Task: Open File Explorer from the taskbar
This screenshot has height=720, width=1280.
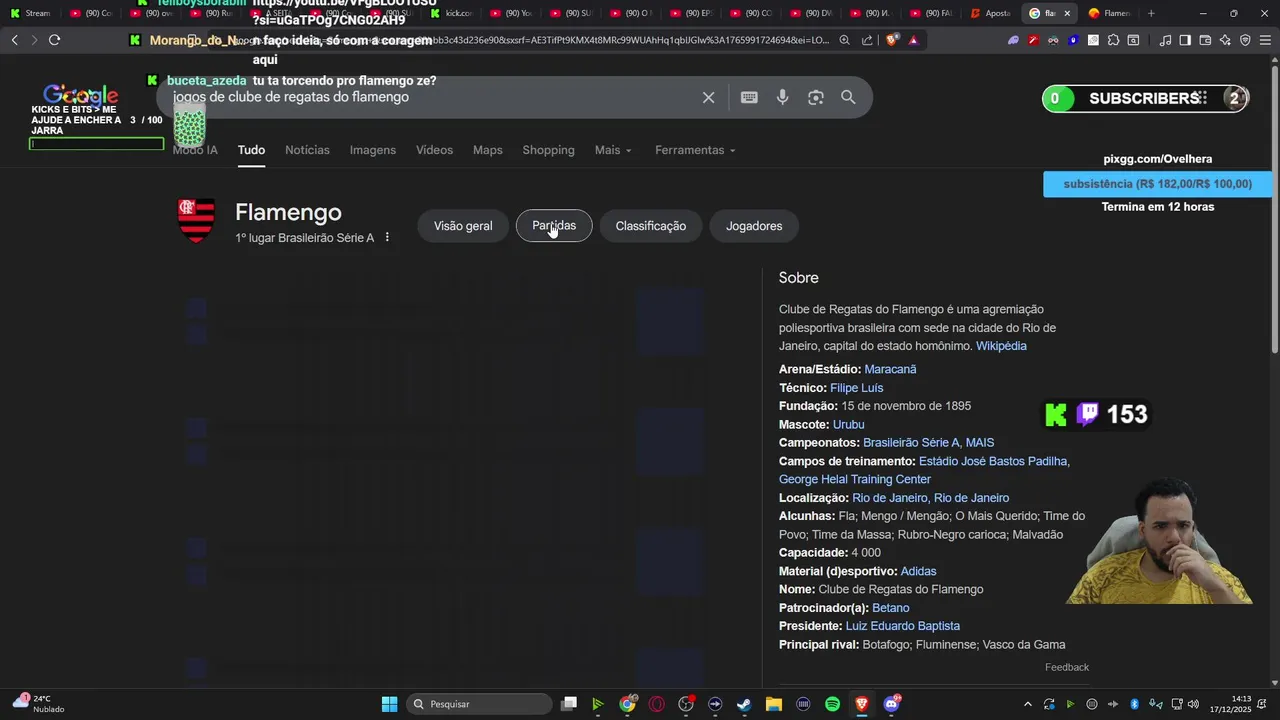Action: 773,704
